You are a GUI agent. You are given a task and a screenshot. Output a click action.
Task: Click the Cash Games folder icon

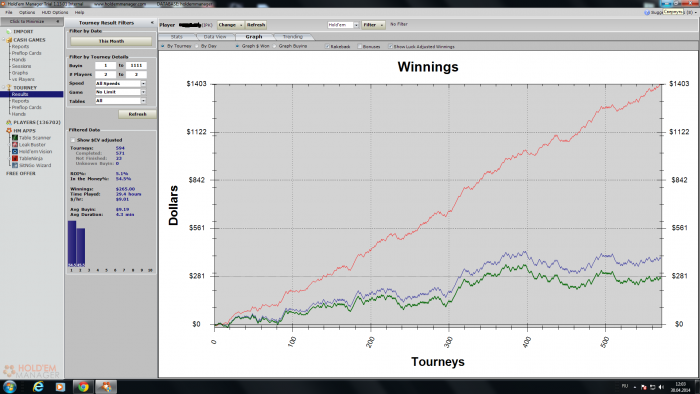tap(9, 40)
